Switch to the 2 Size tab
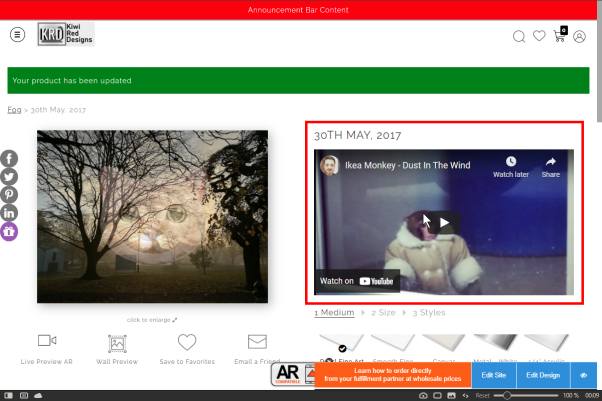 [x=383, y=313]
